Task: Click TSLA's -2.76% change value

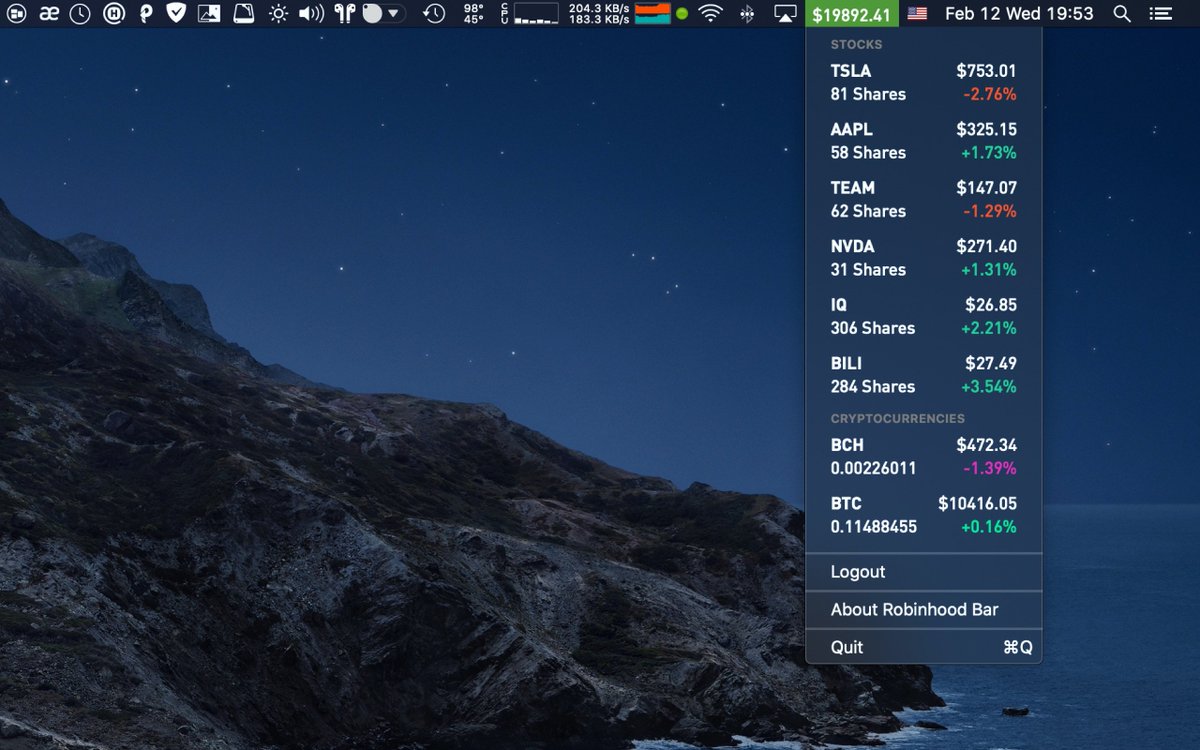Action: click(x=990, y=95)
